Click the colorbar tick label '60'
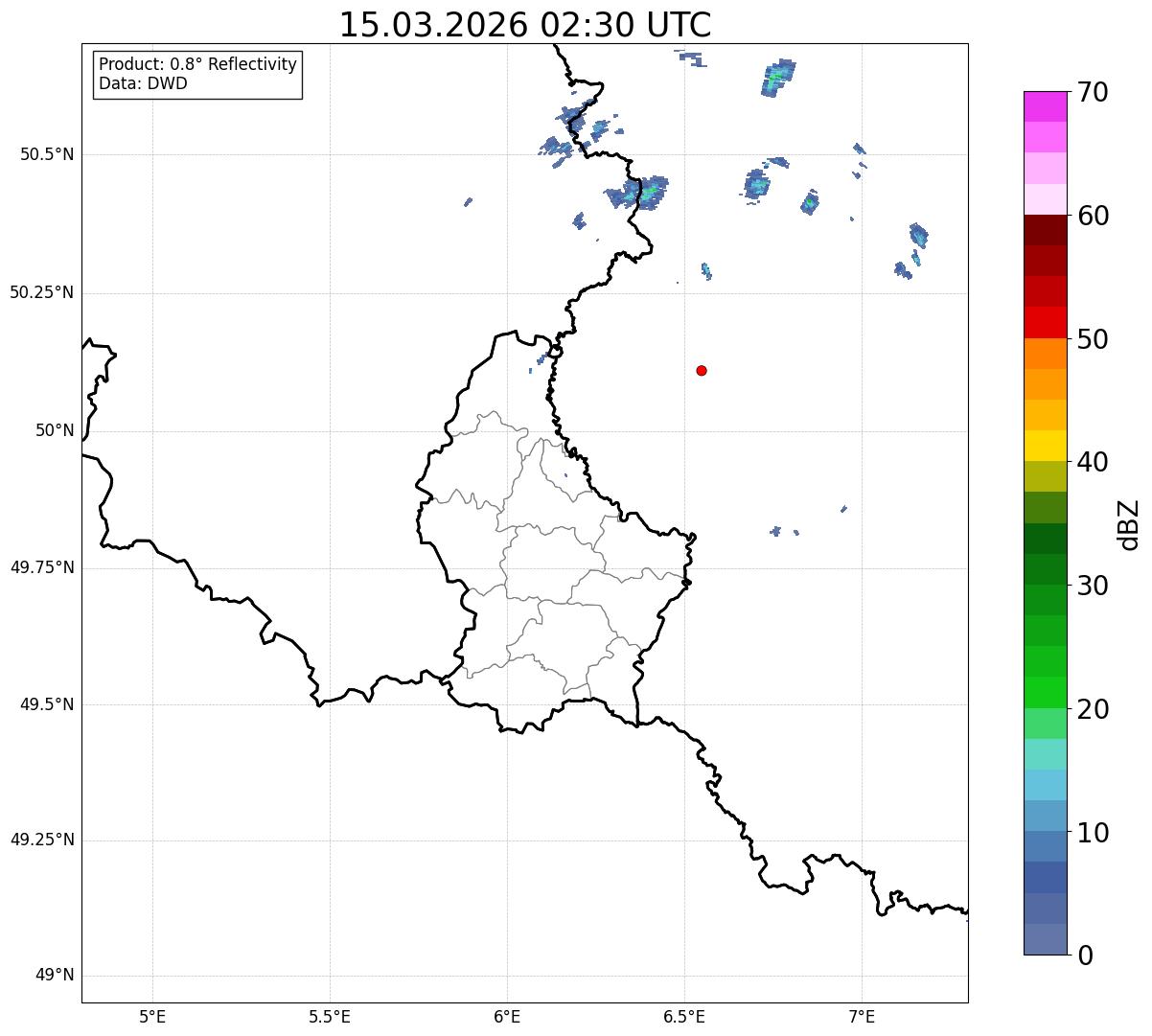1152x1036 pixels. 1094,216
